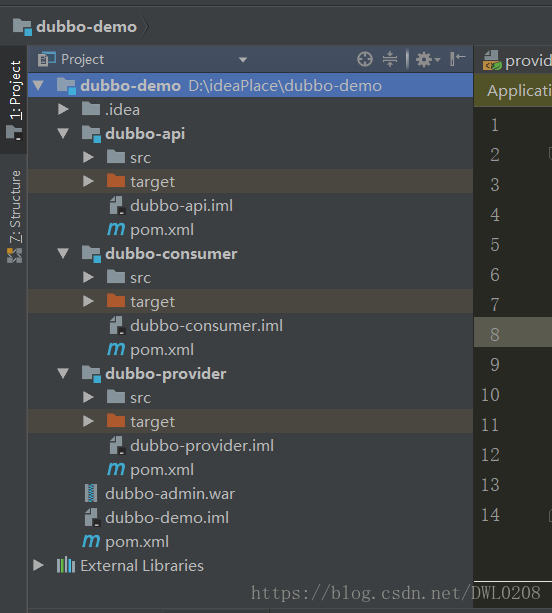
Task: Collapse the dubbo-provider module
Action: pos(63,374)
